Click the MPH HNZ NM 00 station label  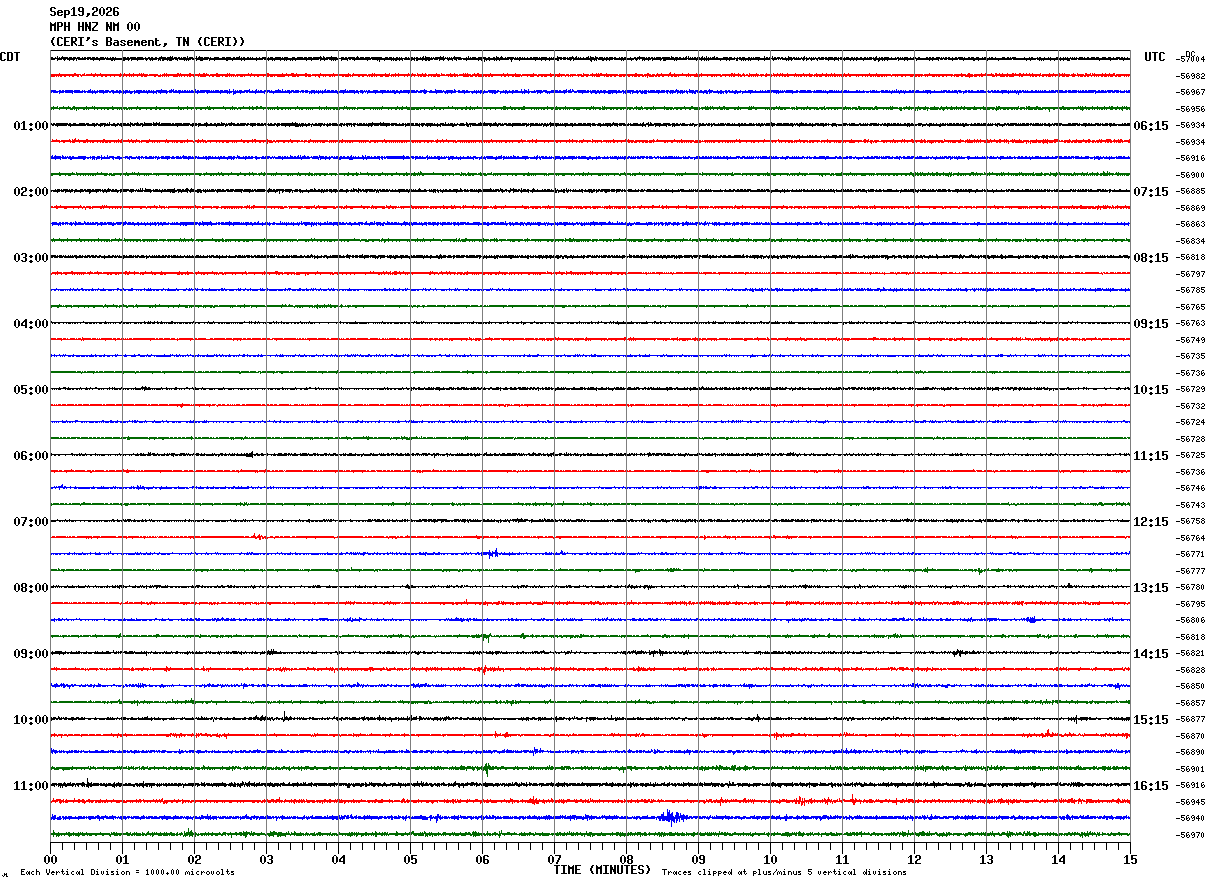click(95, 27)
